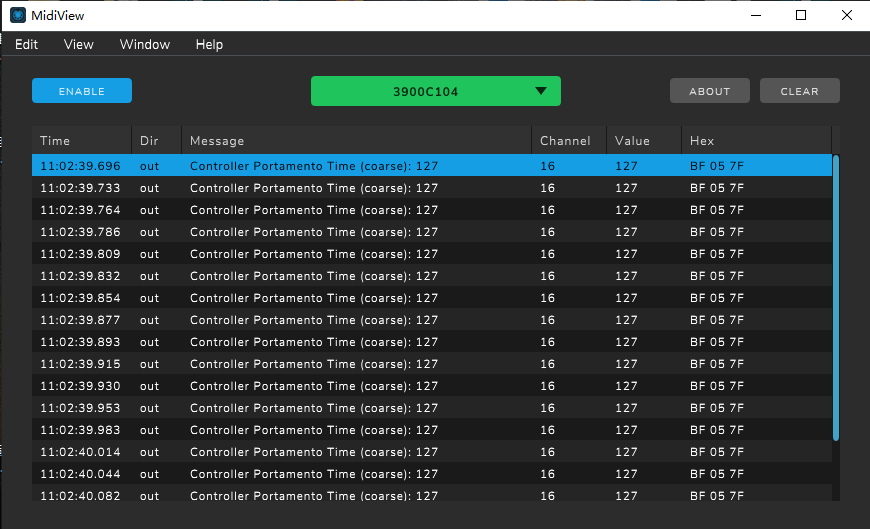Toggle the ENABLE button
The image size is (870, 529).
click(82, 91)
